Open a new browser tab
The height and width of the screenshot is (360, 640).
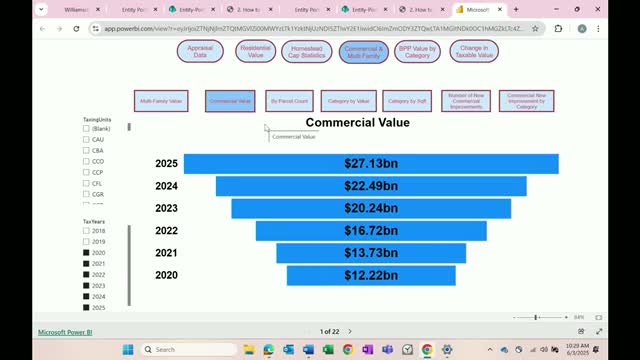516,9
